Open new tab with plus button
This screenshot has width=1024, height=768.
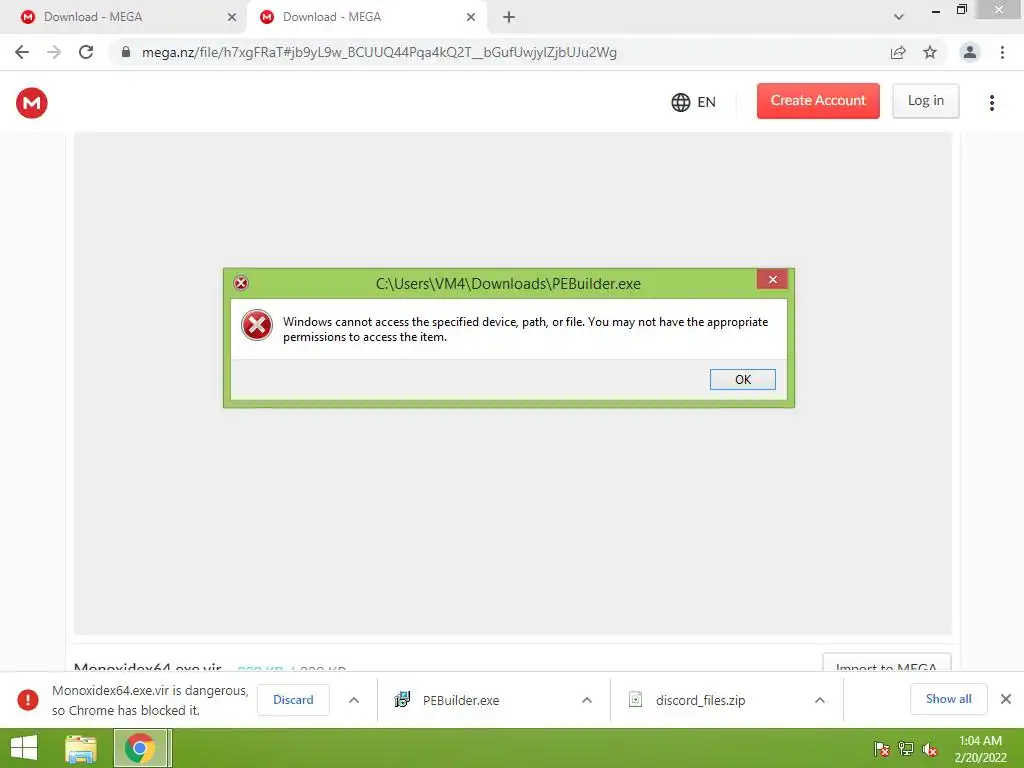(509, 17)
